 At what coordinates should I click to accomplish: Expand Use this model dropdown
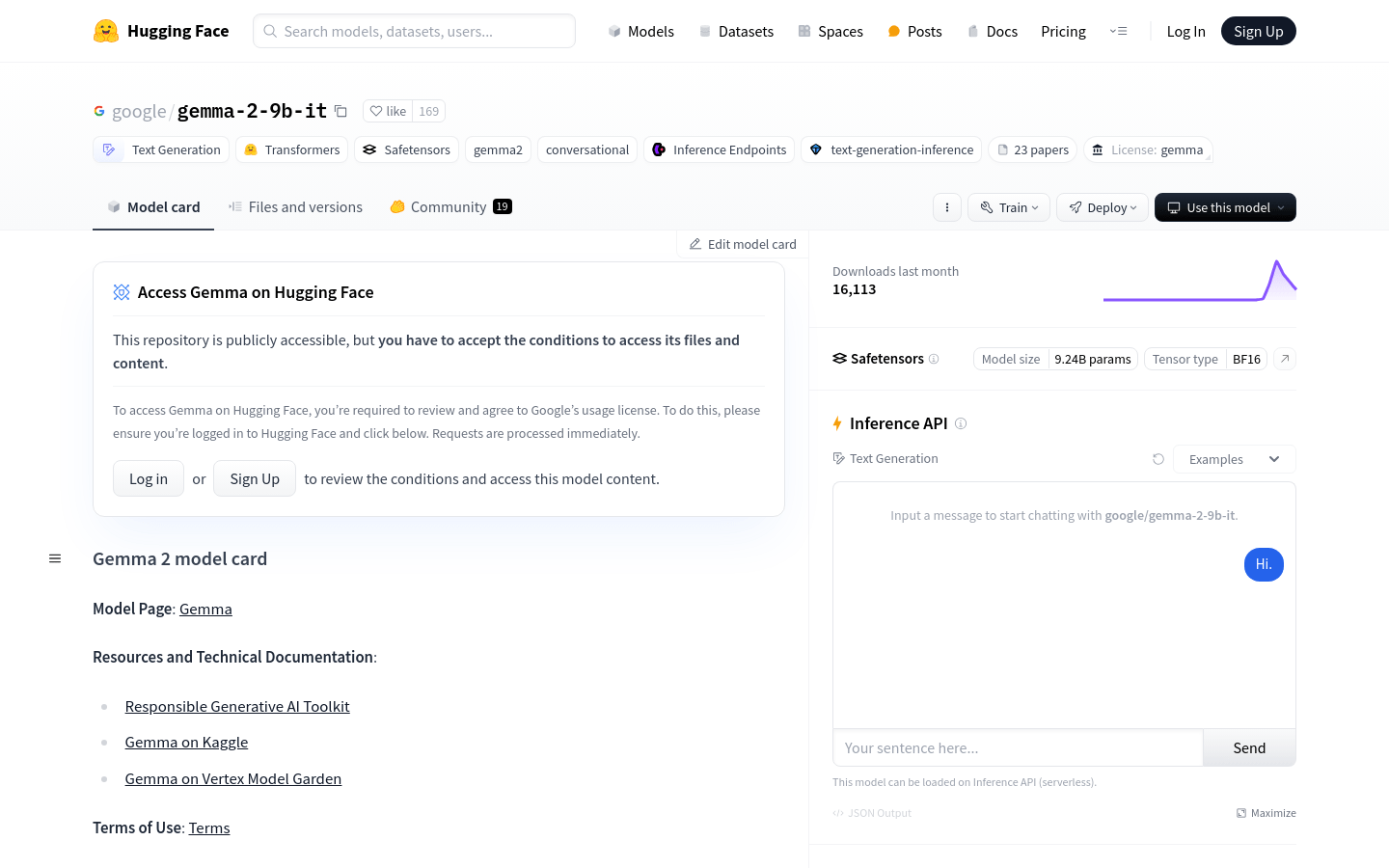pos(1225,207)
